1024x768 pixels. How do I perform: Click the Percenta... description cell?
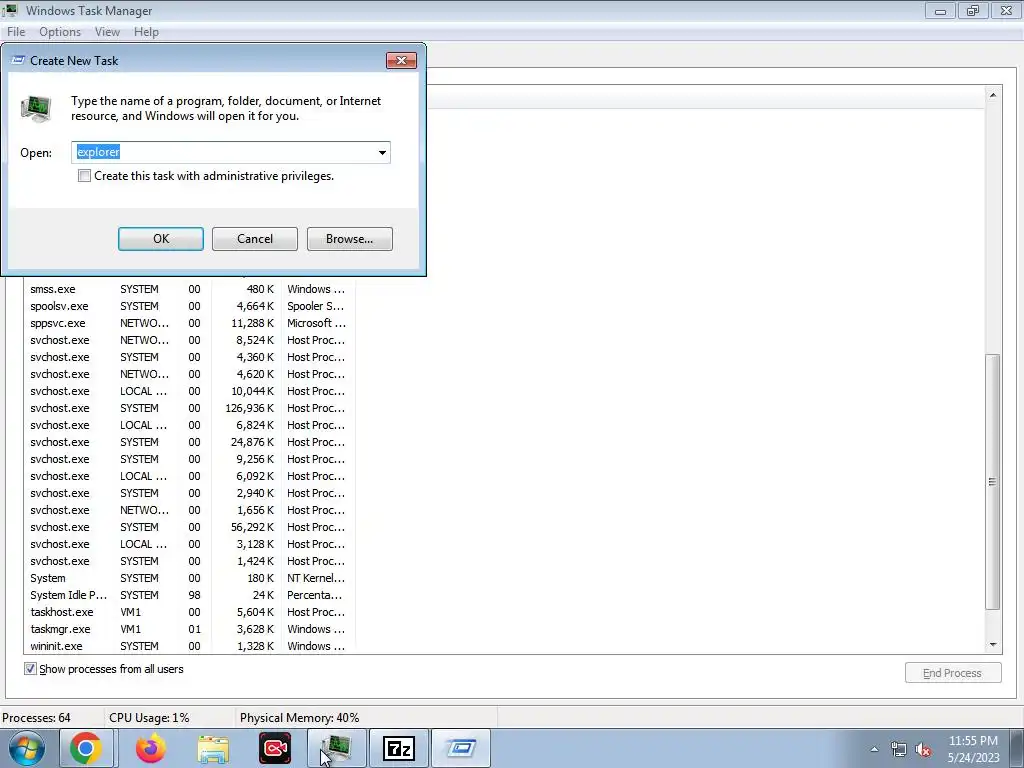coord(315,595)
